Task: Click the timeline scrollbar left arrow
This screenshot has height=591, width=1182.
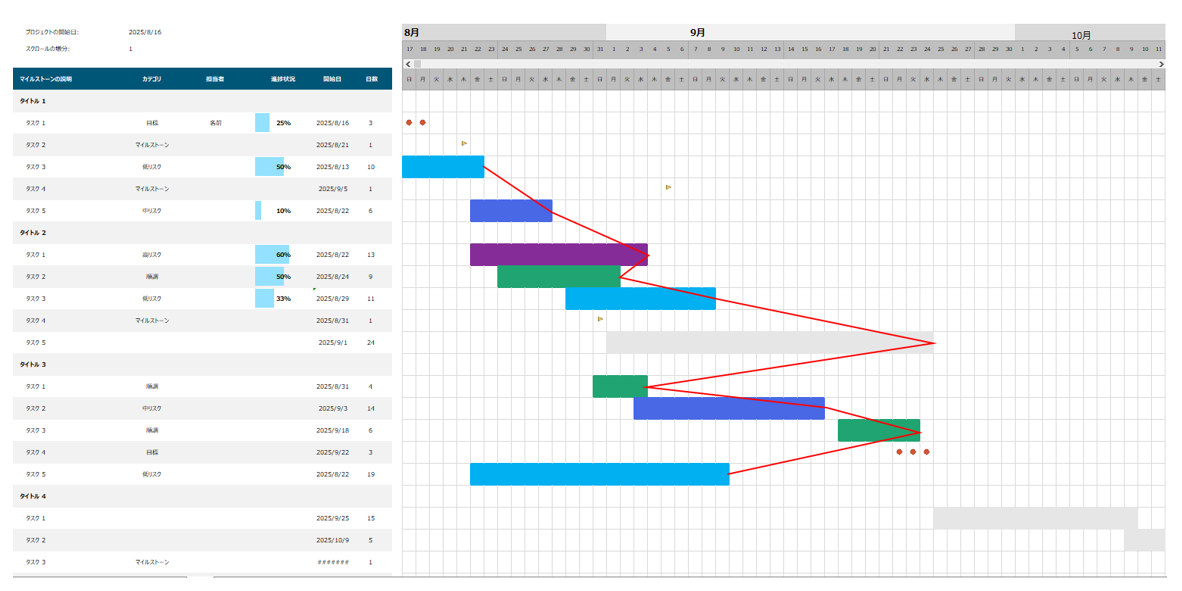Action: [408, 64]
